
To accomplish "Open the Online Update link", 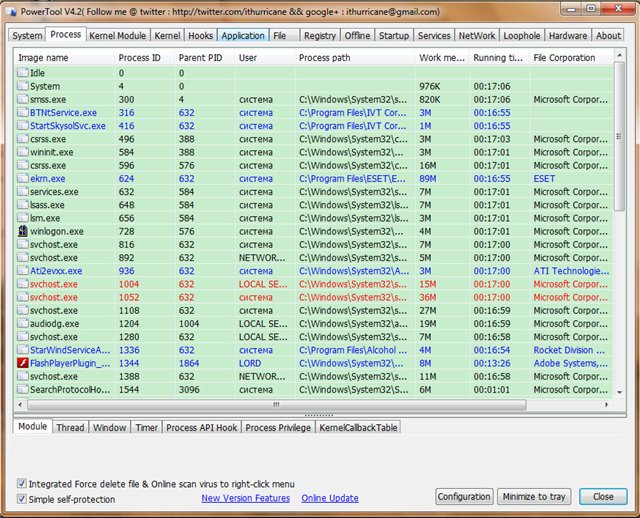I will pos(330,498).
